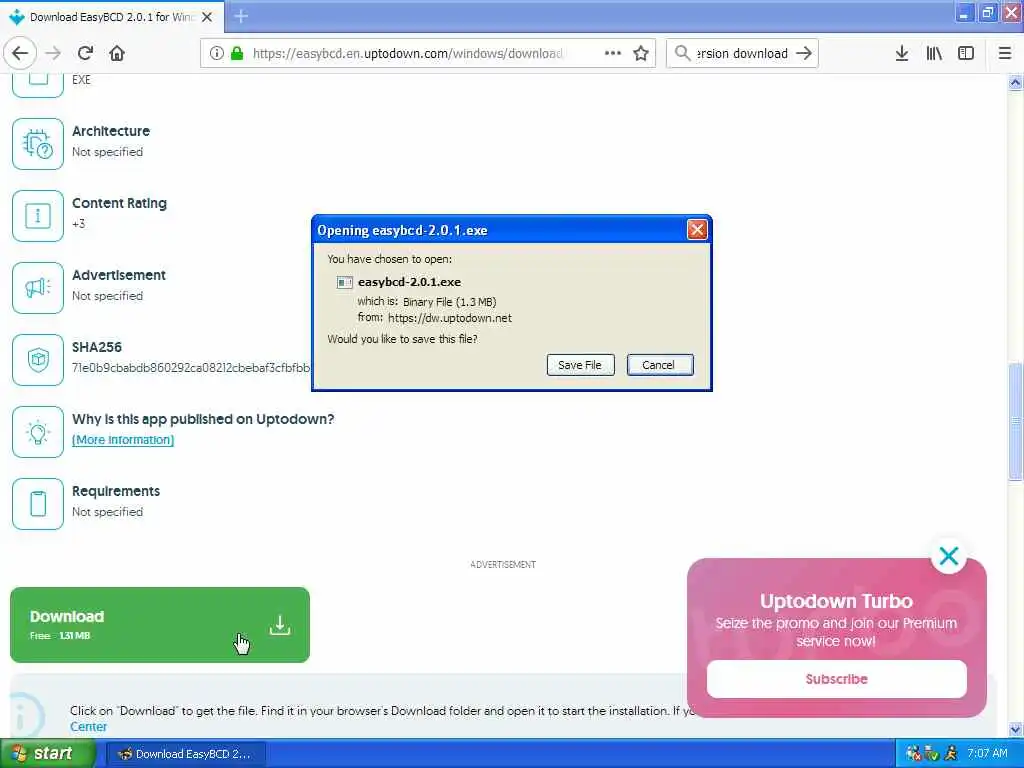Click the Forward navigation arrow
1024x768 pixels.
pyautogui.click(x=54, y=53)
